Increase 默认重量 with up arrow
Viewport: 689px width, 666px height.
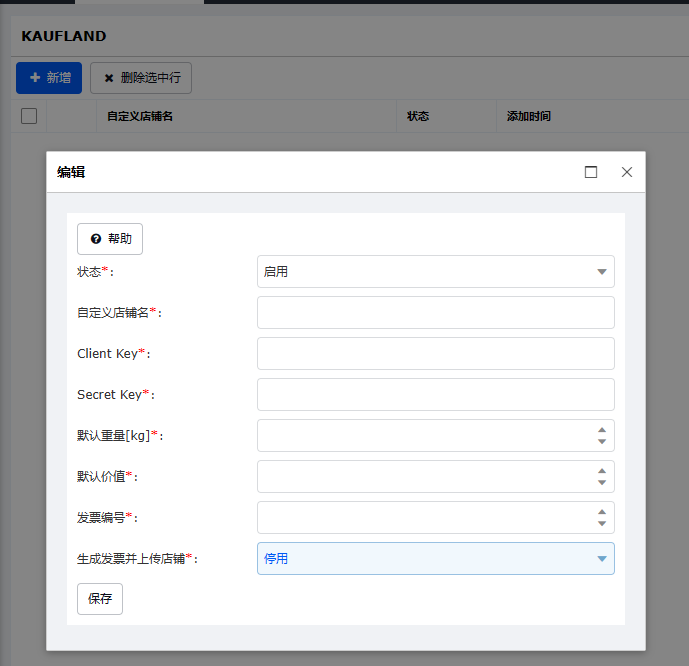tap(602, 430)
